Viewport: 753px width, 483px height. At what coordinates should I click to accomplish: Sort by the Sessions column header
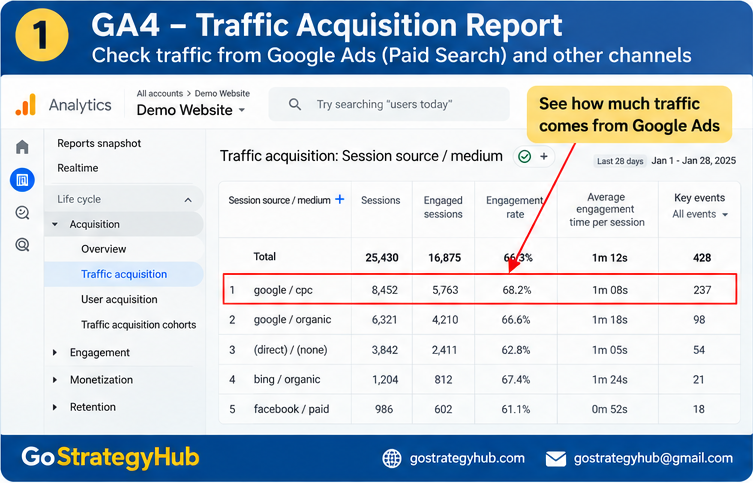pyautogui.click(x=381, y=200)
